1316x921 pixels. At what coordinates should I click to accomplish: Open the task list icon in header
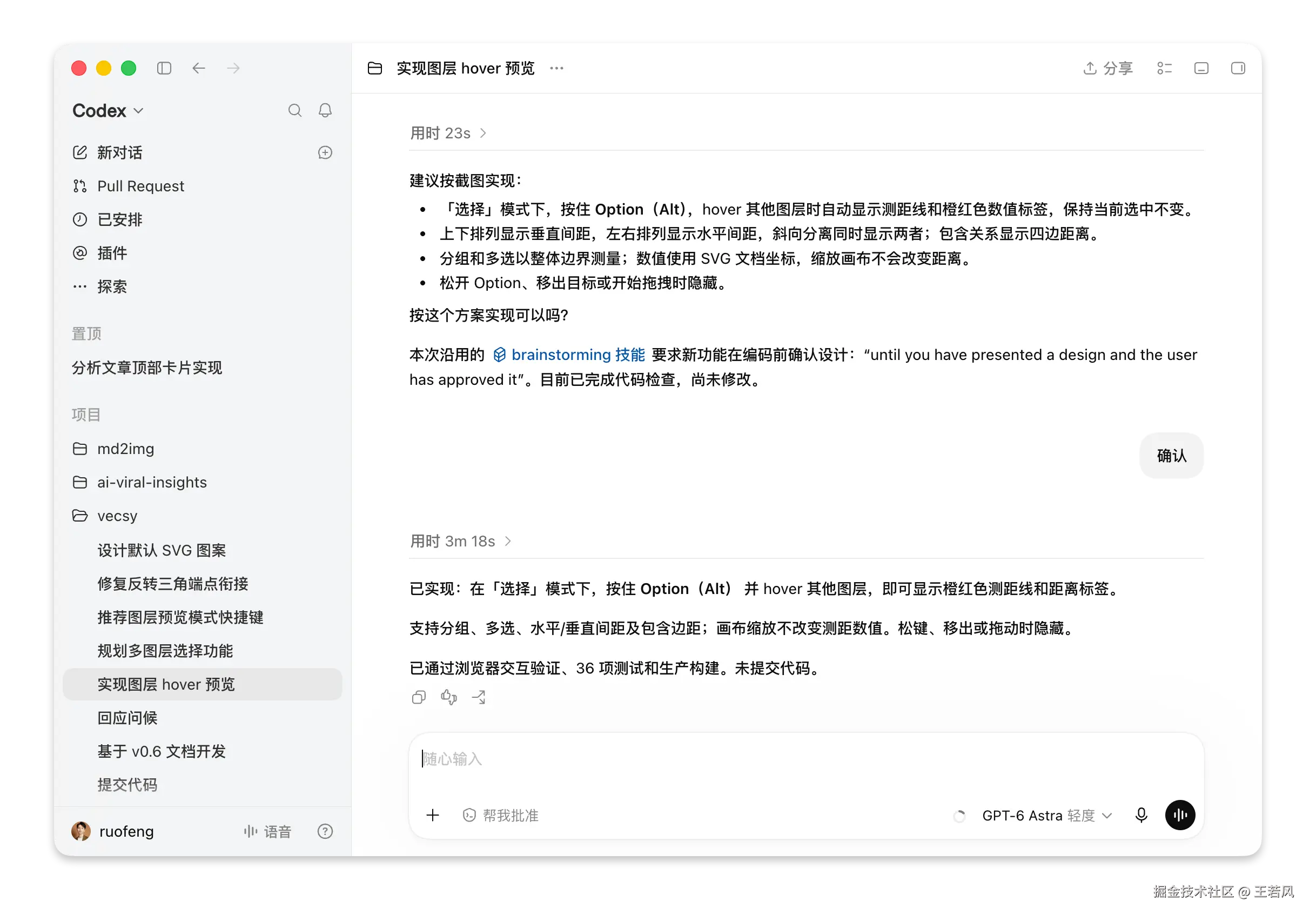pyautogui.click(x=1164, y=68)
